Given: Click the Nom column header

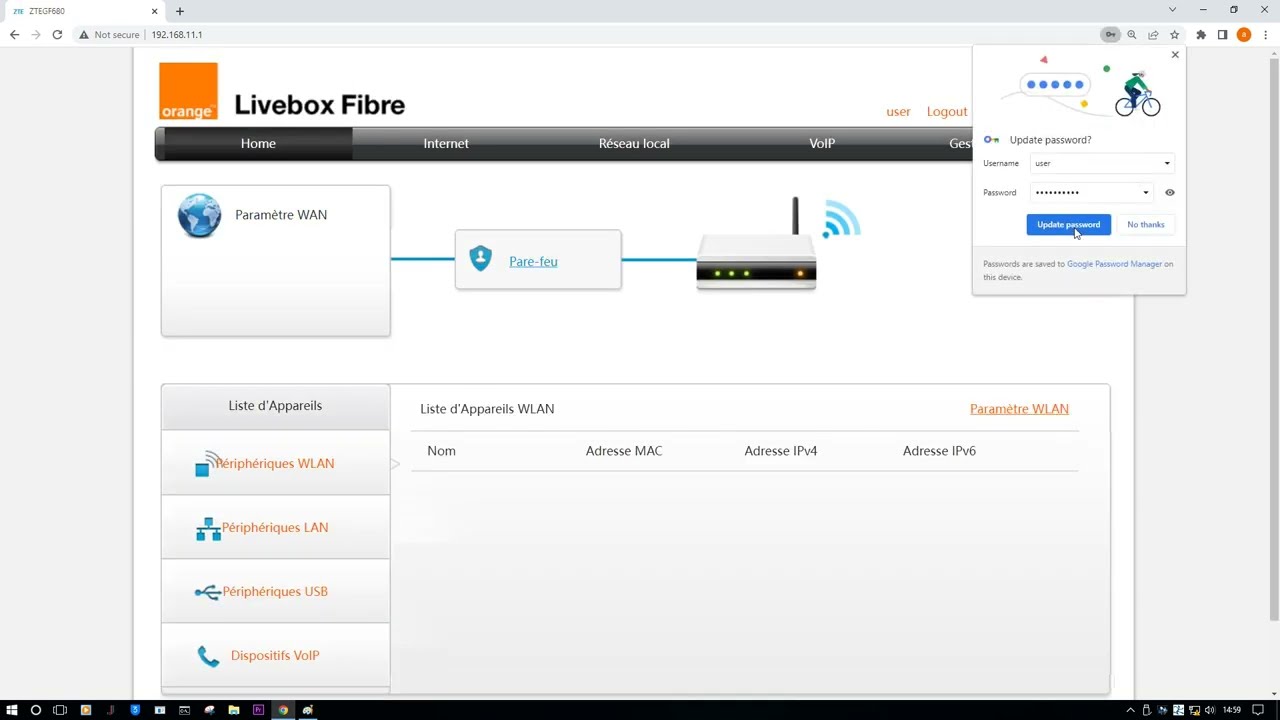Looking at the screenshot, I should coord(441,451).
